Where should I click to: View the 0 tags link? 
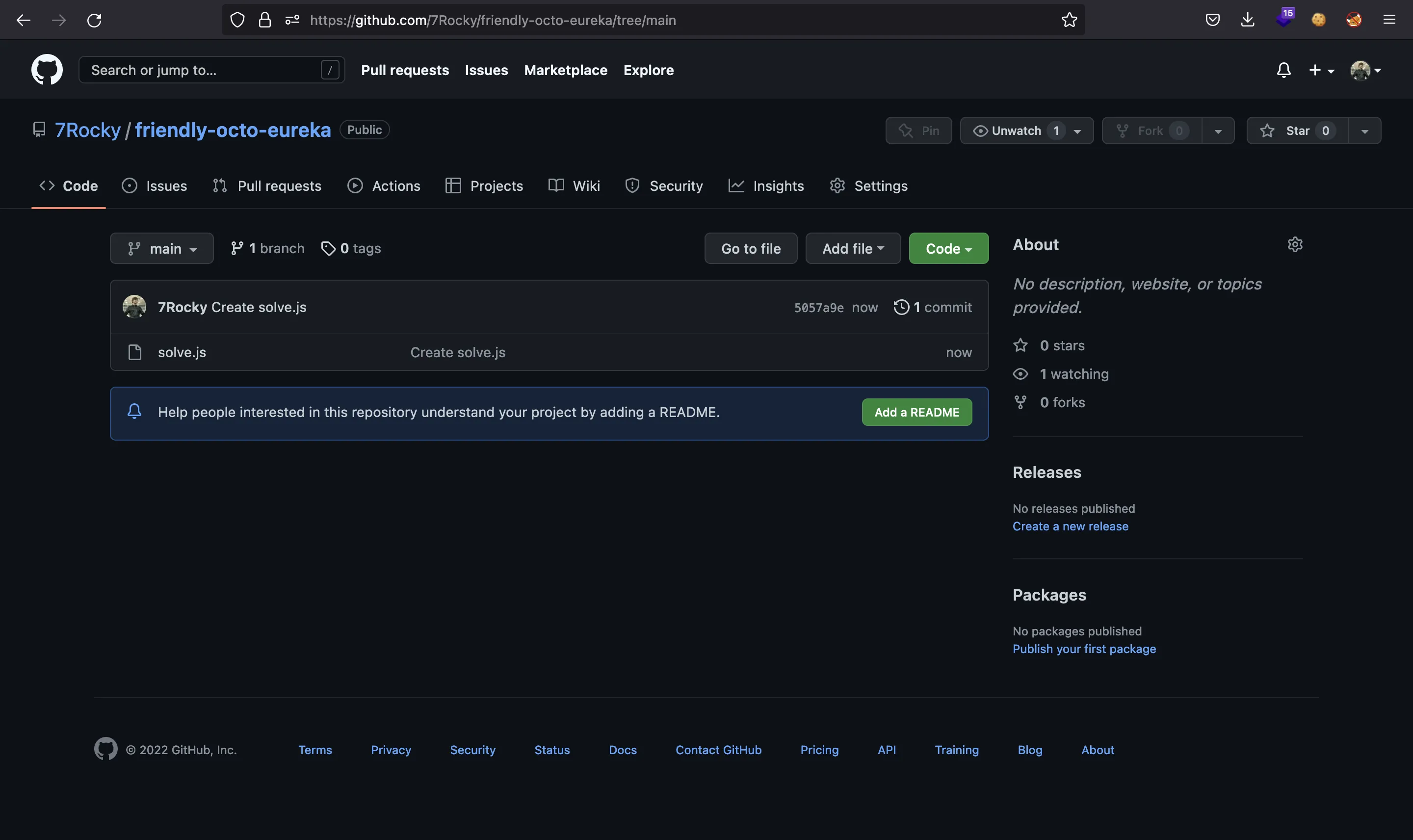(x=351, y=248)
